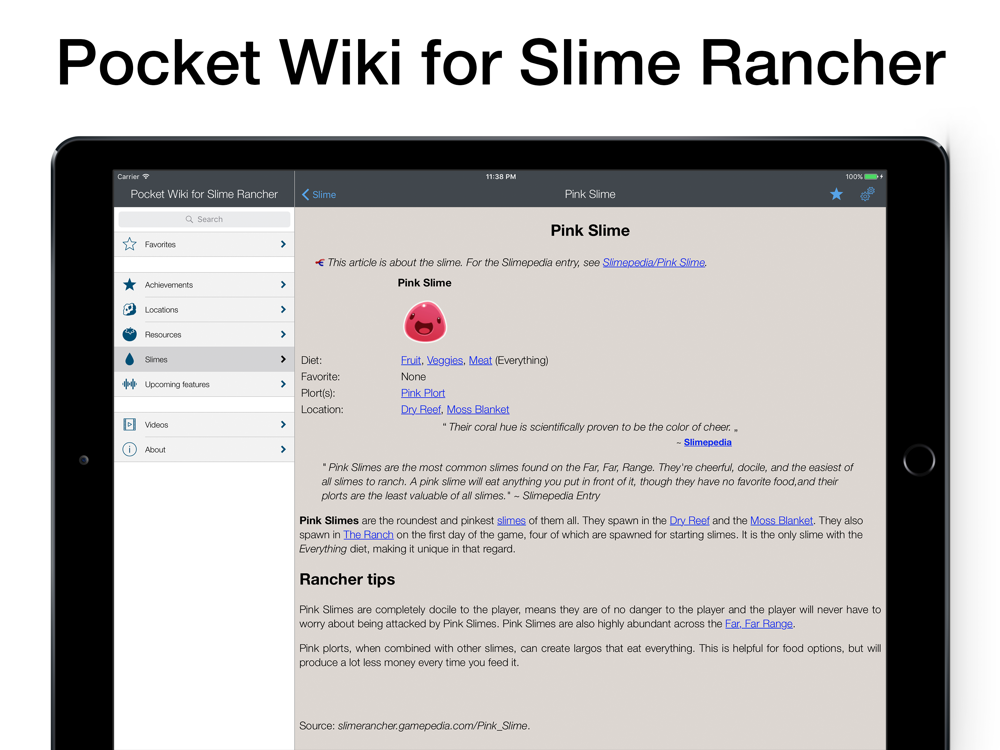Tap the Videos play icon
The width and height of the screenshot is (1000, 750).
(x=129, y=425)
